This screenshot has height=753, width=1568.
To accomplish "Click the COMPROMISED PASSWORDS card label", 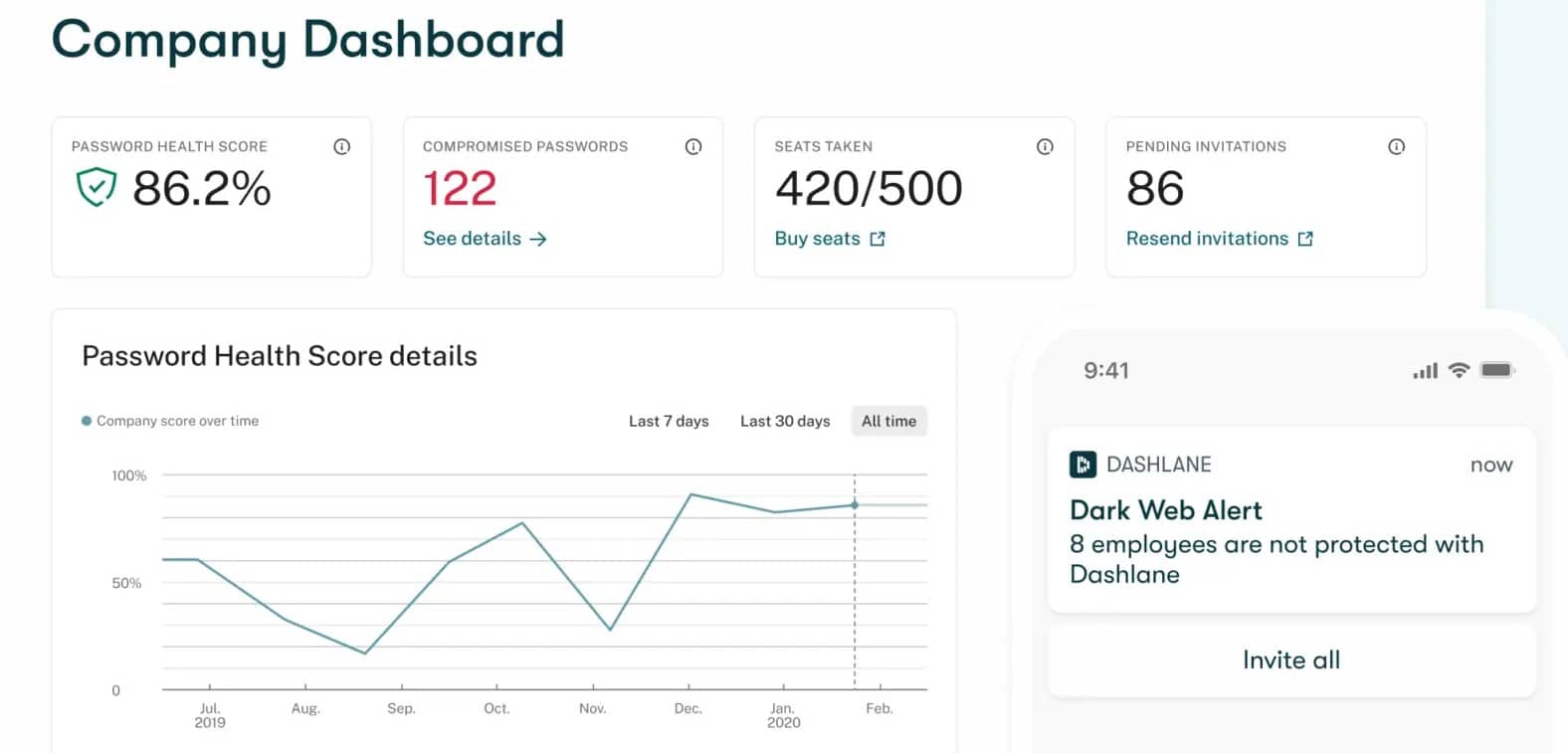I will (525, 146).
